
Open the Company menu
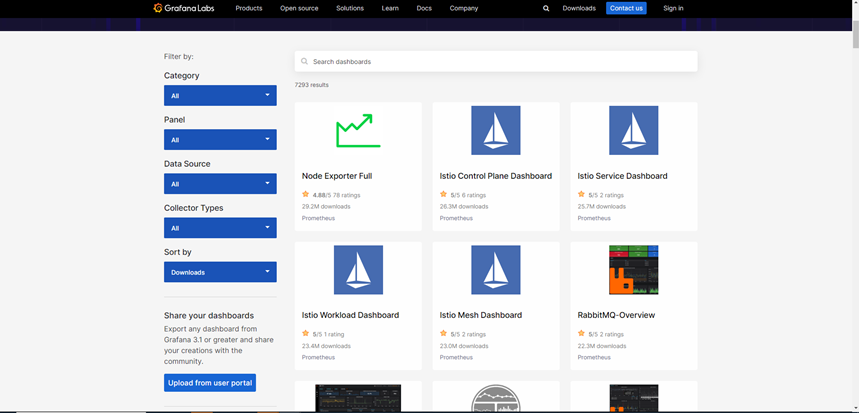(x=464, y=8)
